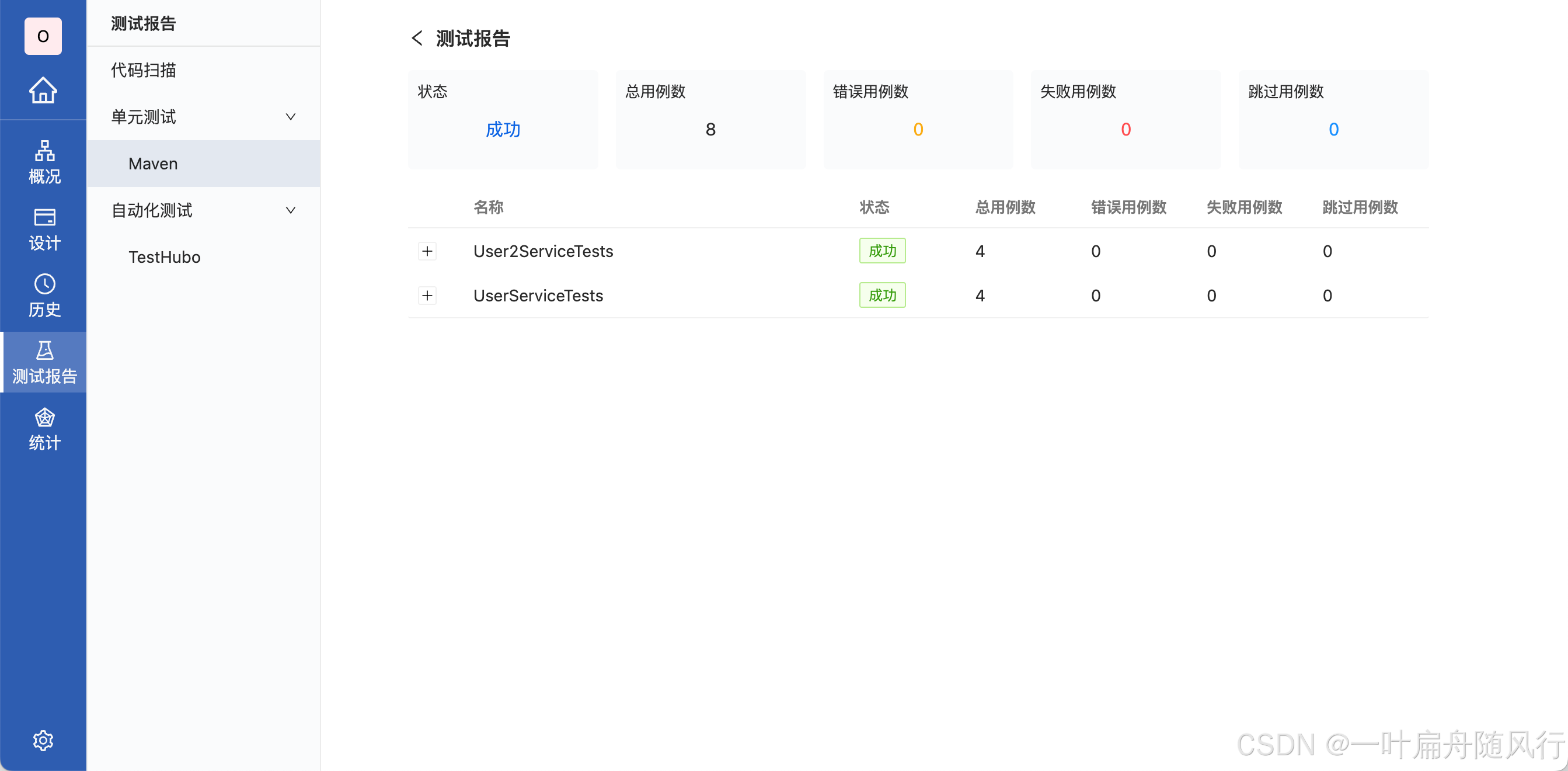This screenshot has height=771, width=1568.
Task: Click the 单元测试 menu label
Action: 144,117
